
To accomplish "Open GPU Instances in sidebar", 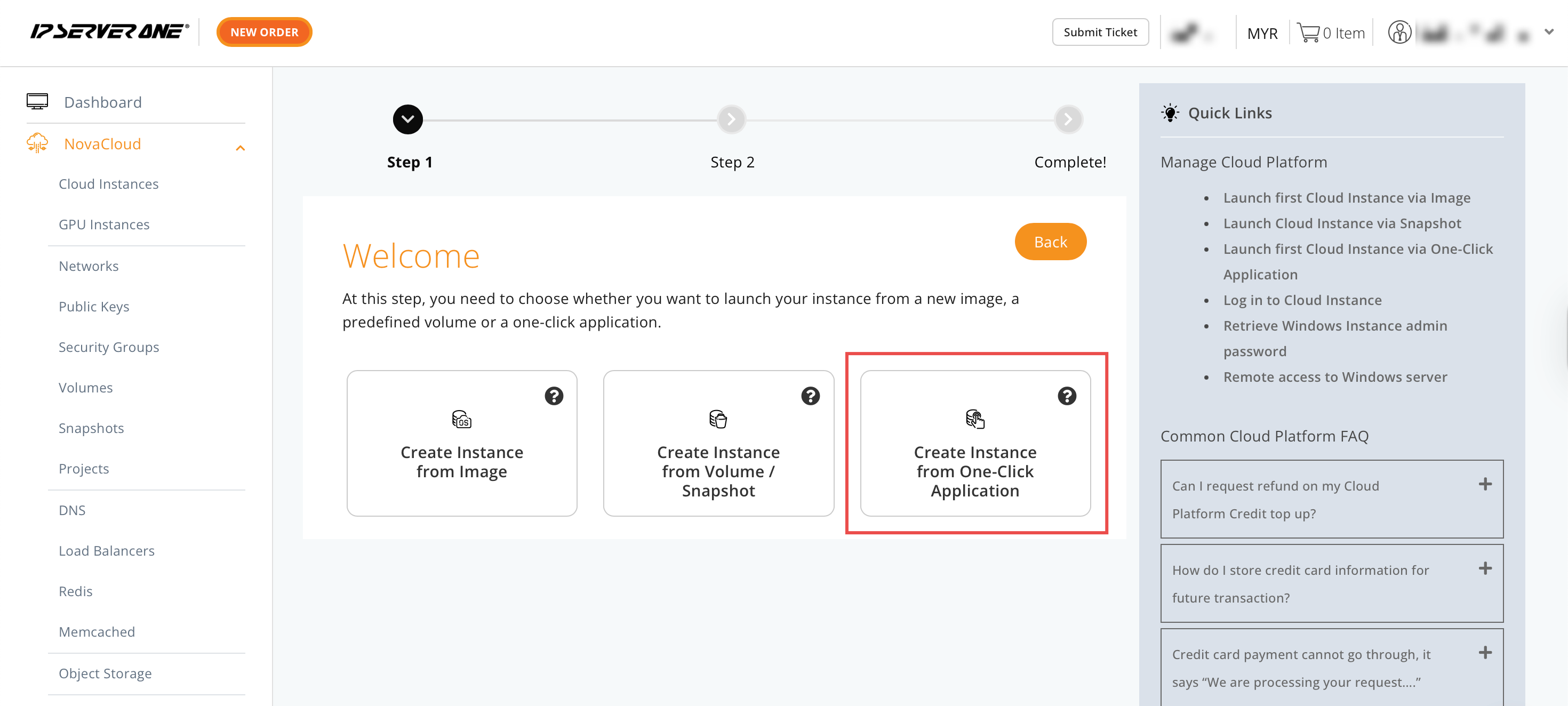I will [104, 224].
